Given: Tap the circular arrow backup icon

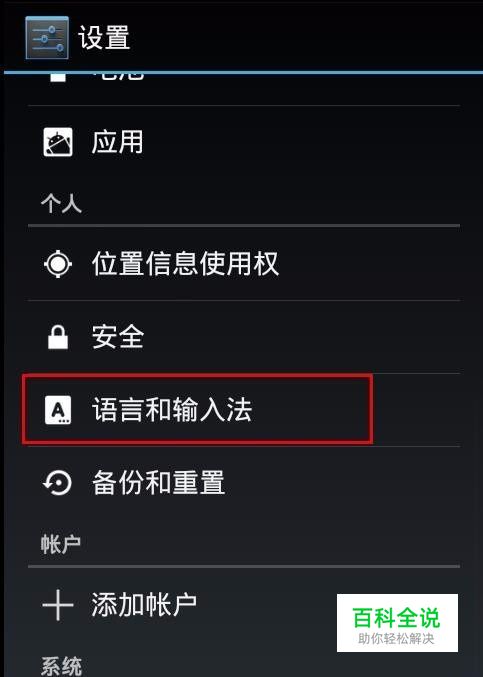Looking at the screenshot, I should [58, 482].
